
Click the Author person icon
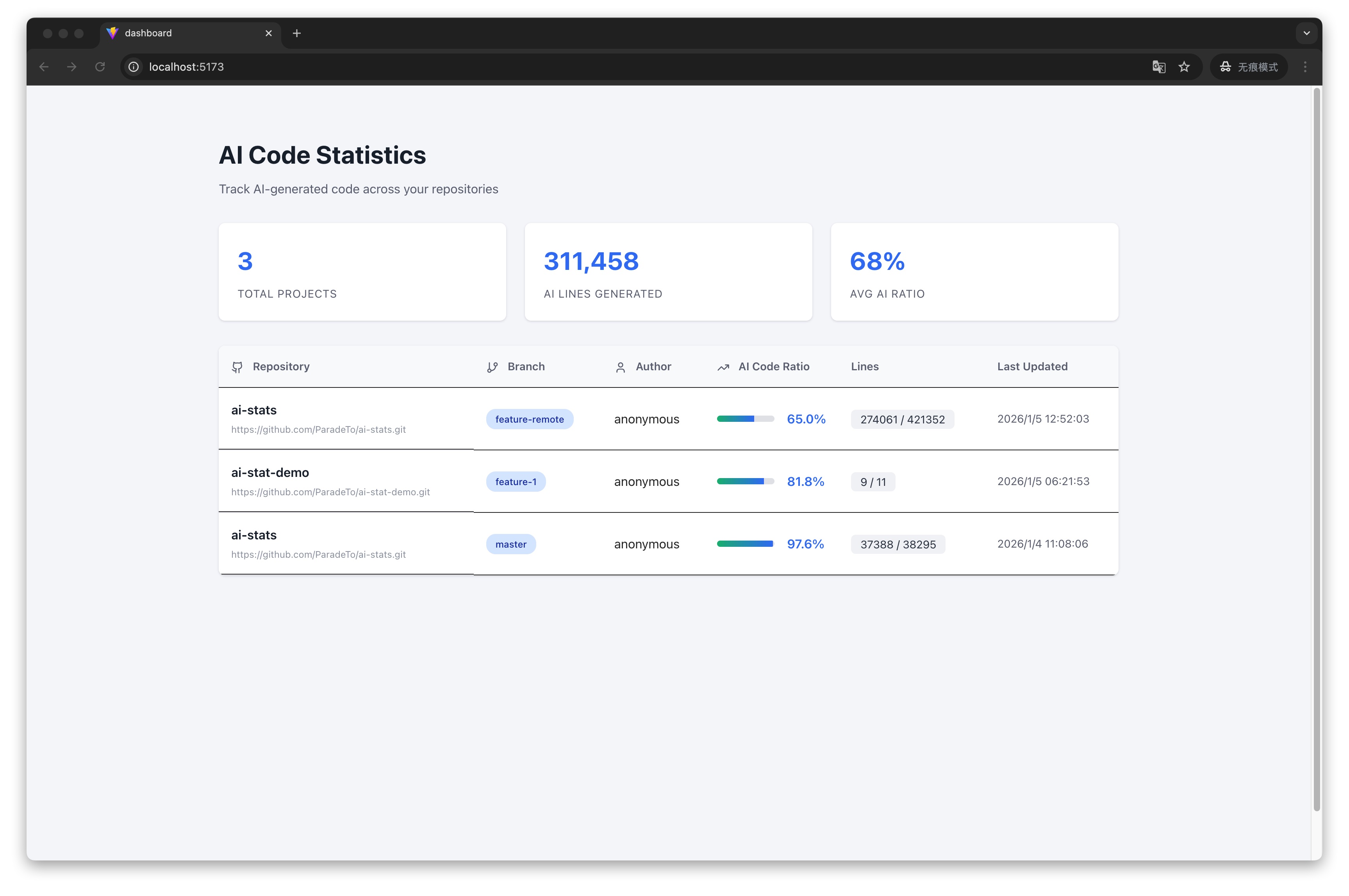click(620, 367)
